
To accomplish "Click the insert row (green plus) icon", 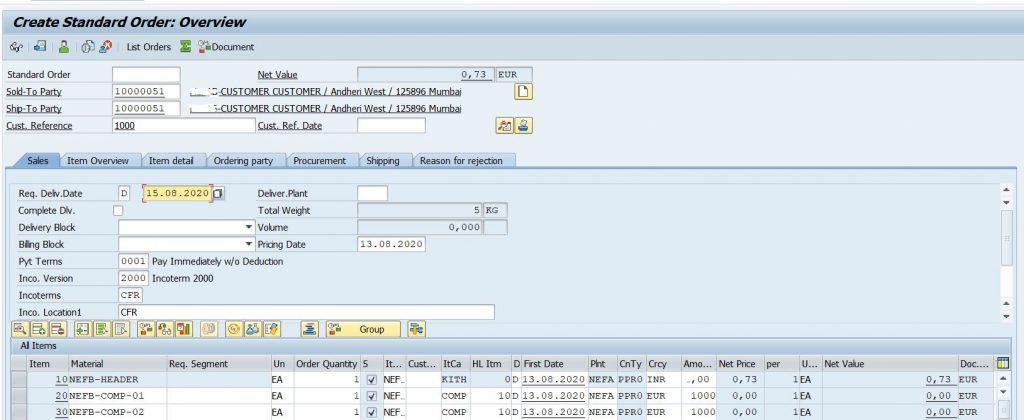I will 39,329.
